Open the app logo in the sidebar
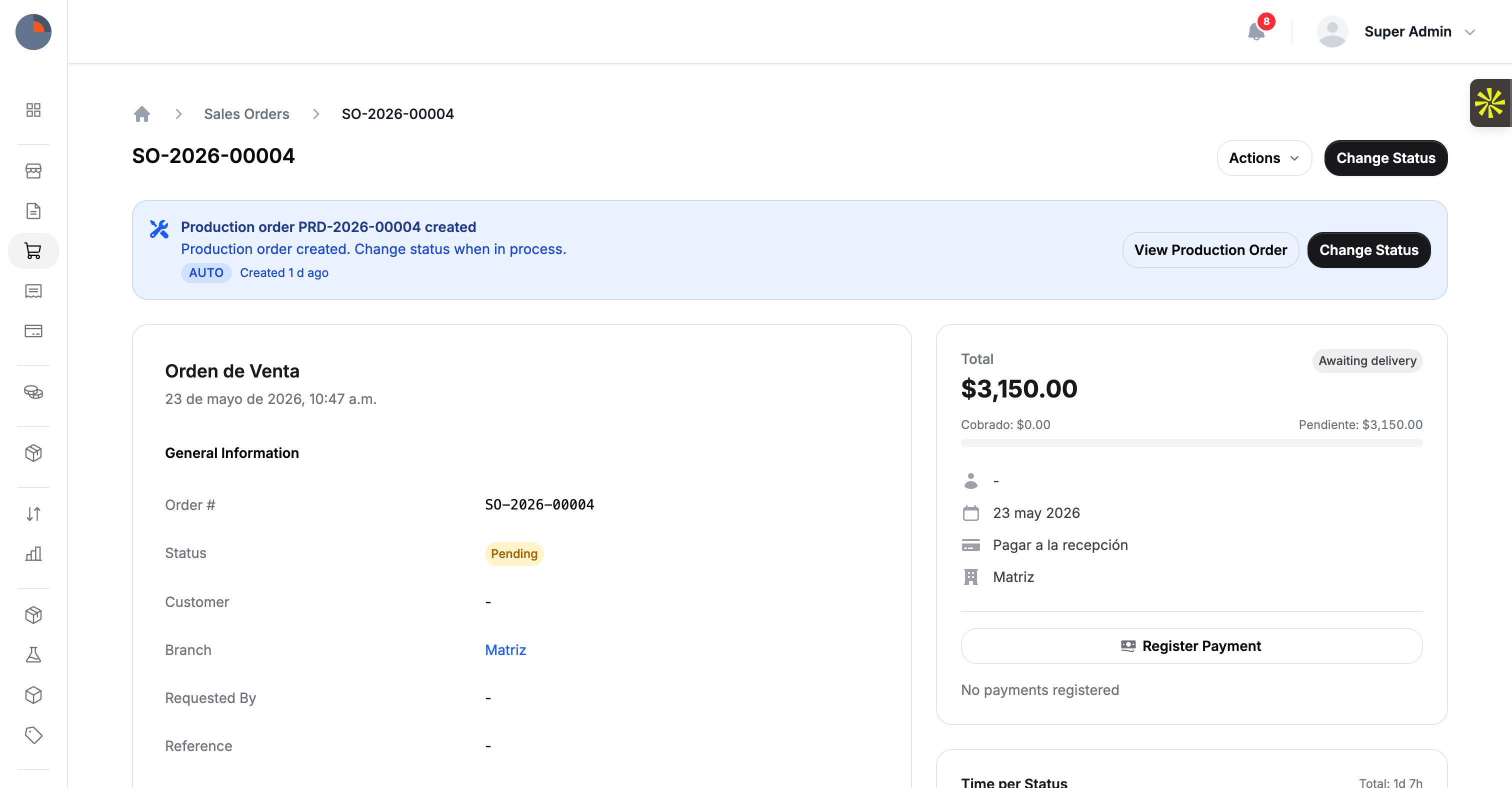The image size is (1512, 788). pos(33,31)
